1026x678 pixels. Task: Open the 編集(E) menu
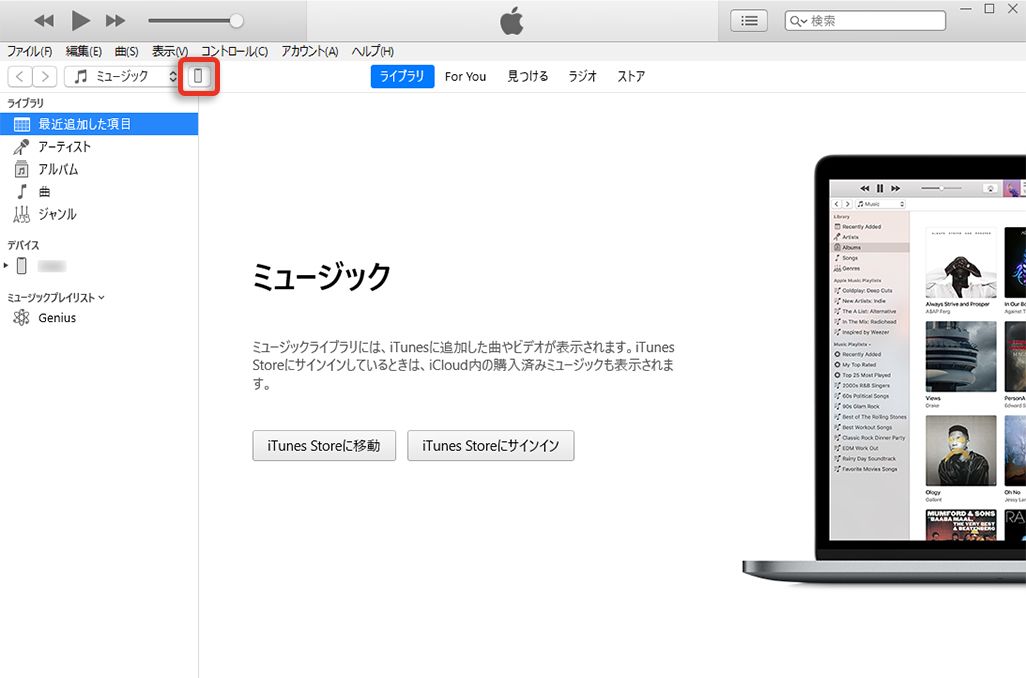click(84, 51)
